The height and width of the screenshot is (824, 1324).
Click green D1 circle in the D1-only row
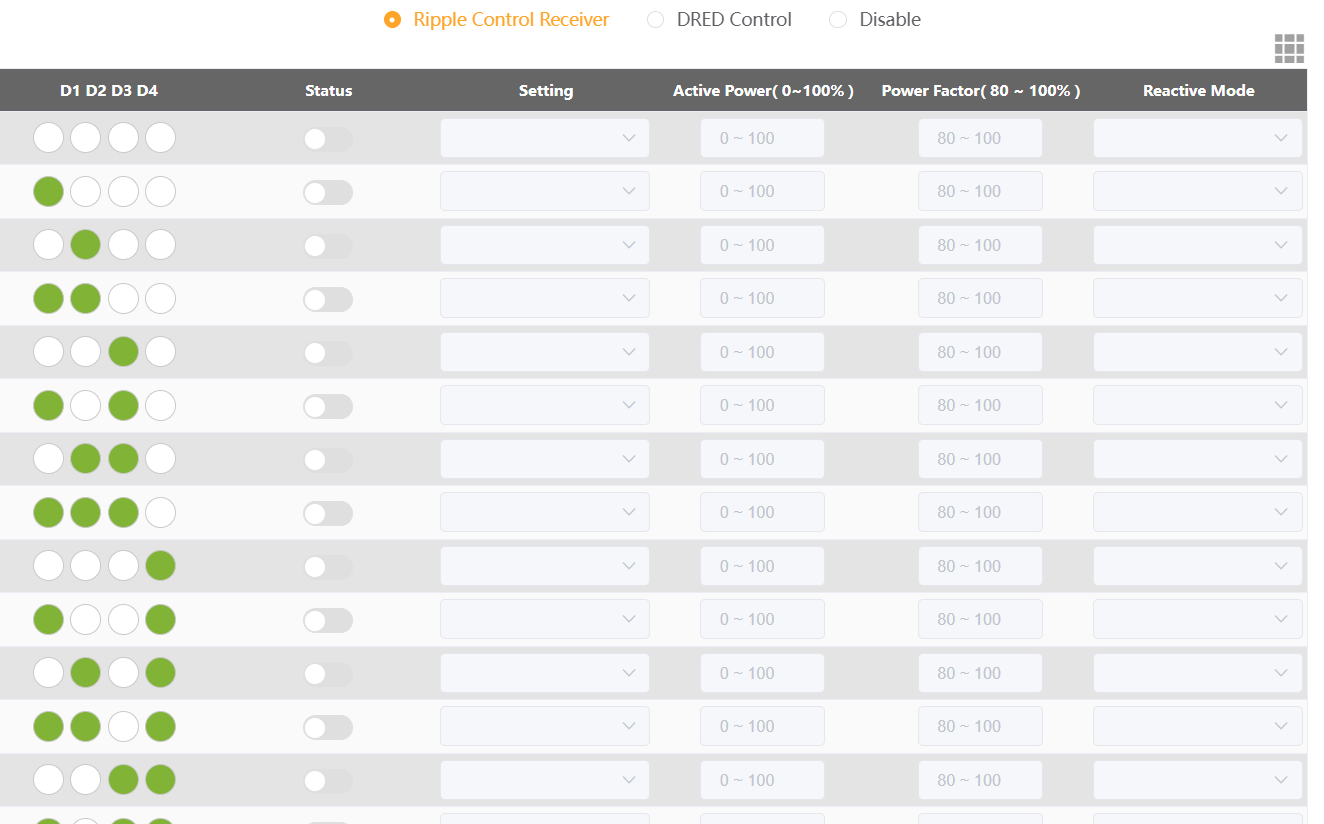tap(48, 191)
